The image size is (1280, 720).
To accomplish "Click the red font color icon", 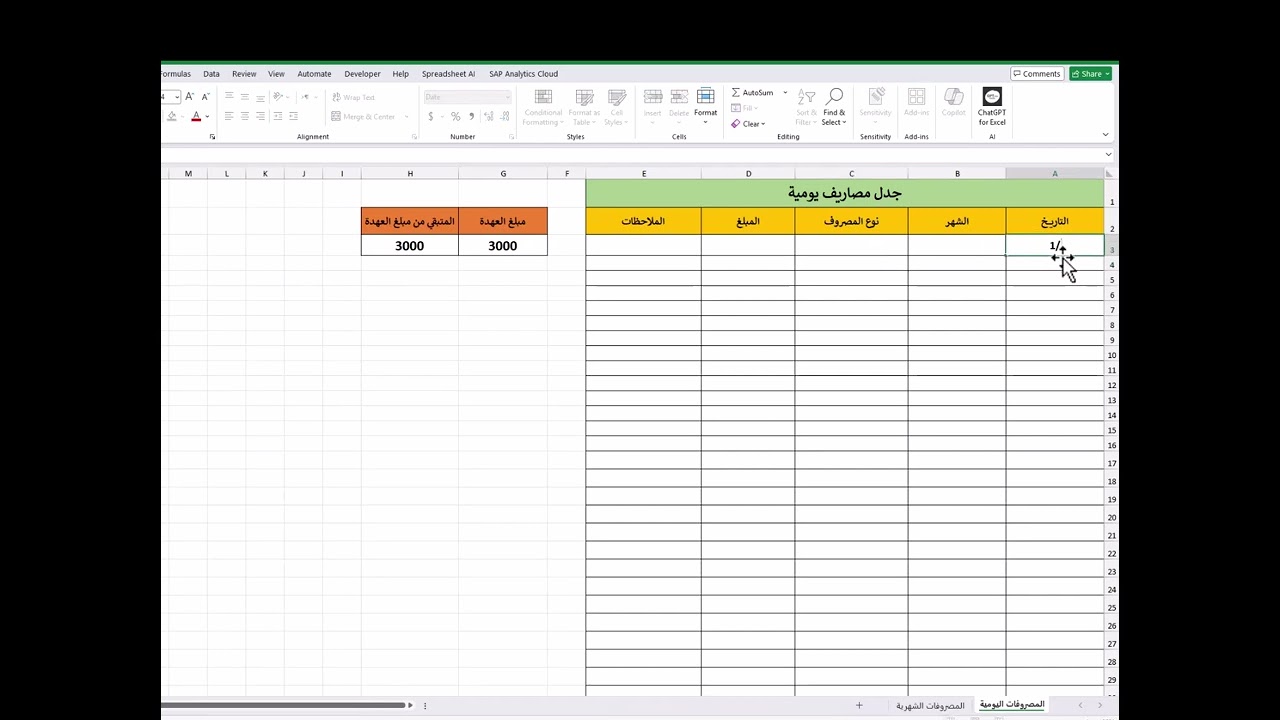I will point(196,116).
